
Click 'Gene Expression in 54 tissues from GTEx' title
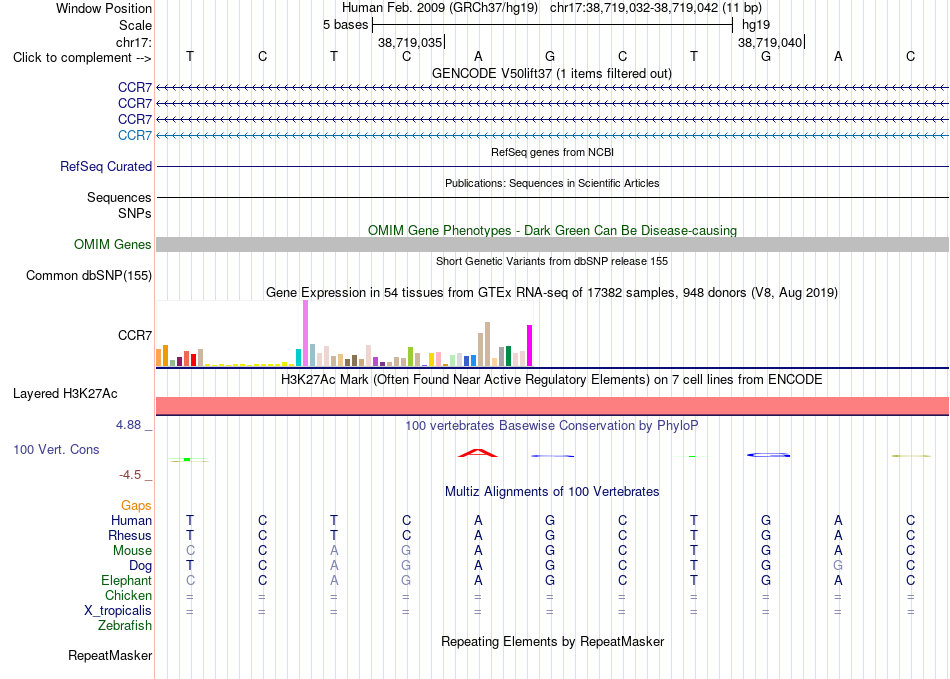(x=551, y=293)
